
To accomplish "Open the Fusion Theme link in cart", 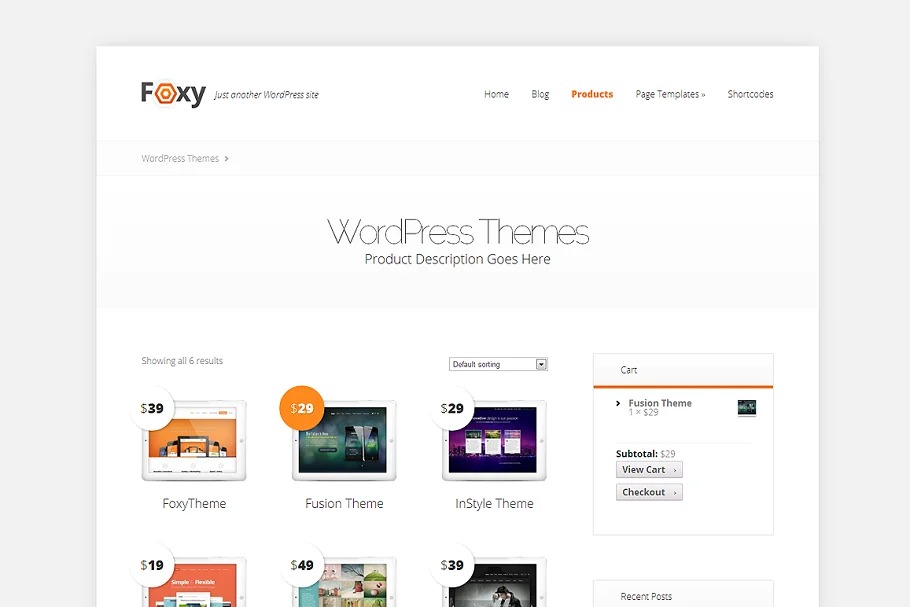I will click(660, 403).
